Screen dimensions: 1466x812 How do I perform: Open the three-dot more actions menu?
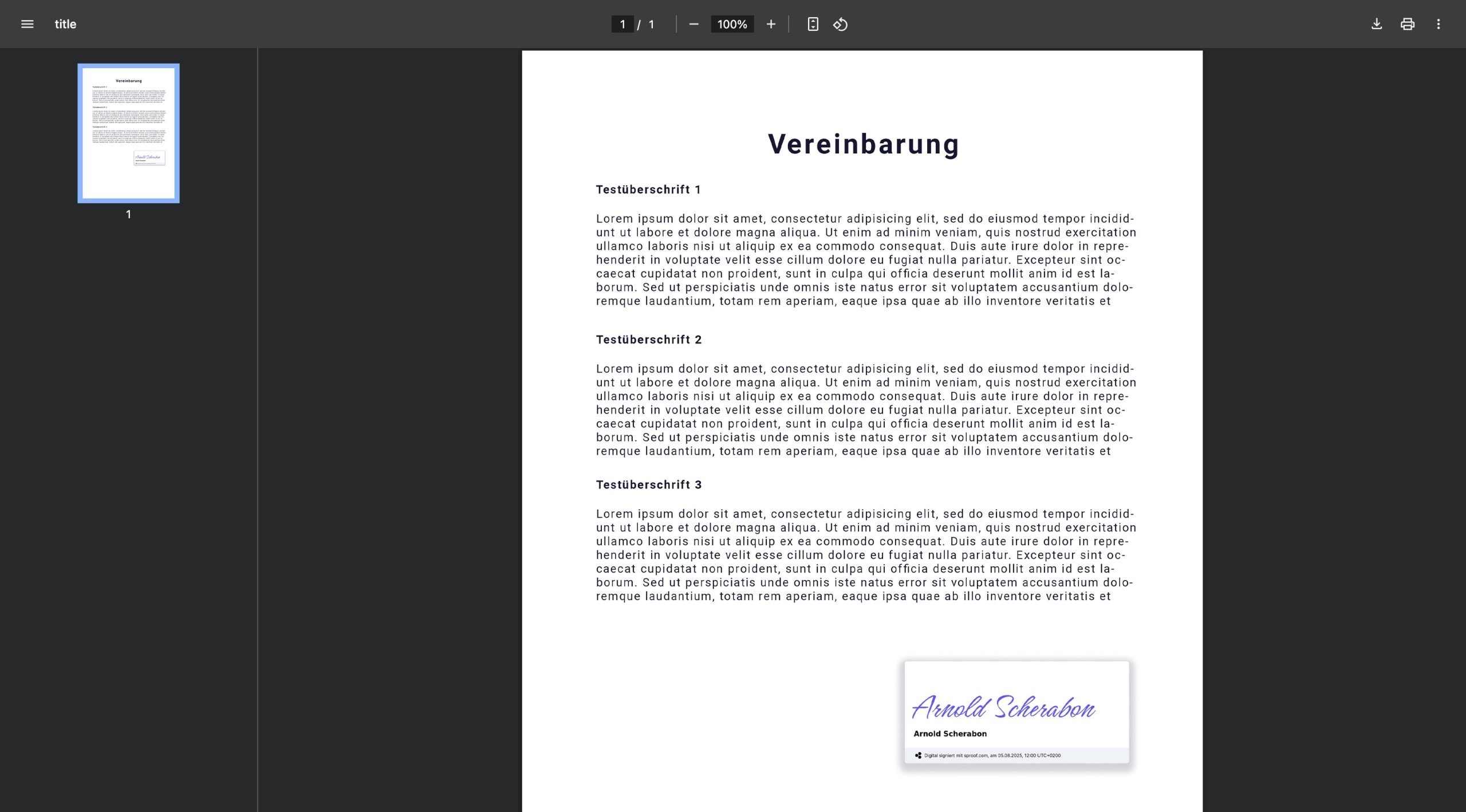pyautogui.click(x=1439, y=24)
